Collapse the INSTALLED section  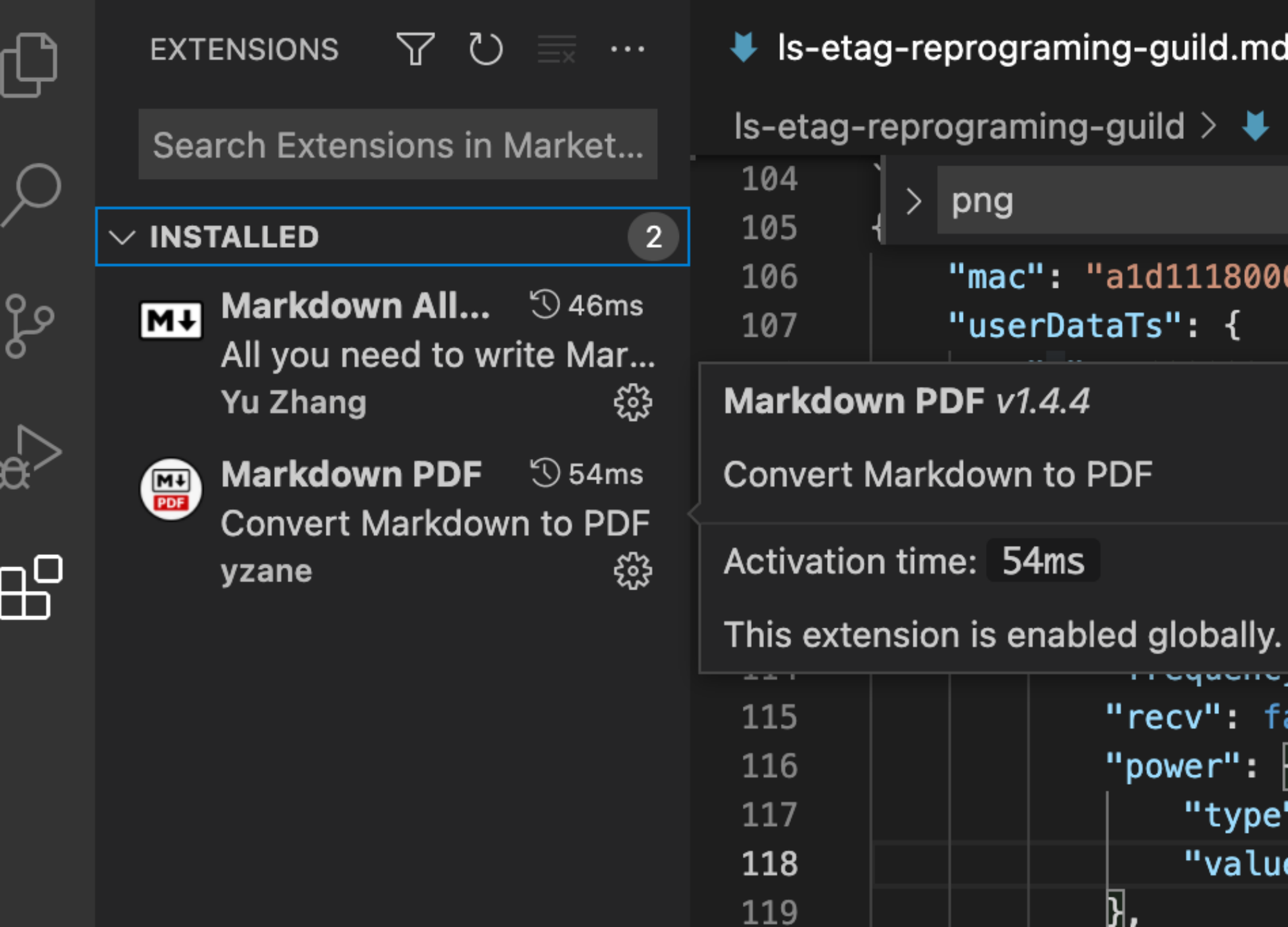coord(122,237)
